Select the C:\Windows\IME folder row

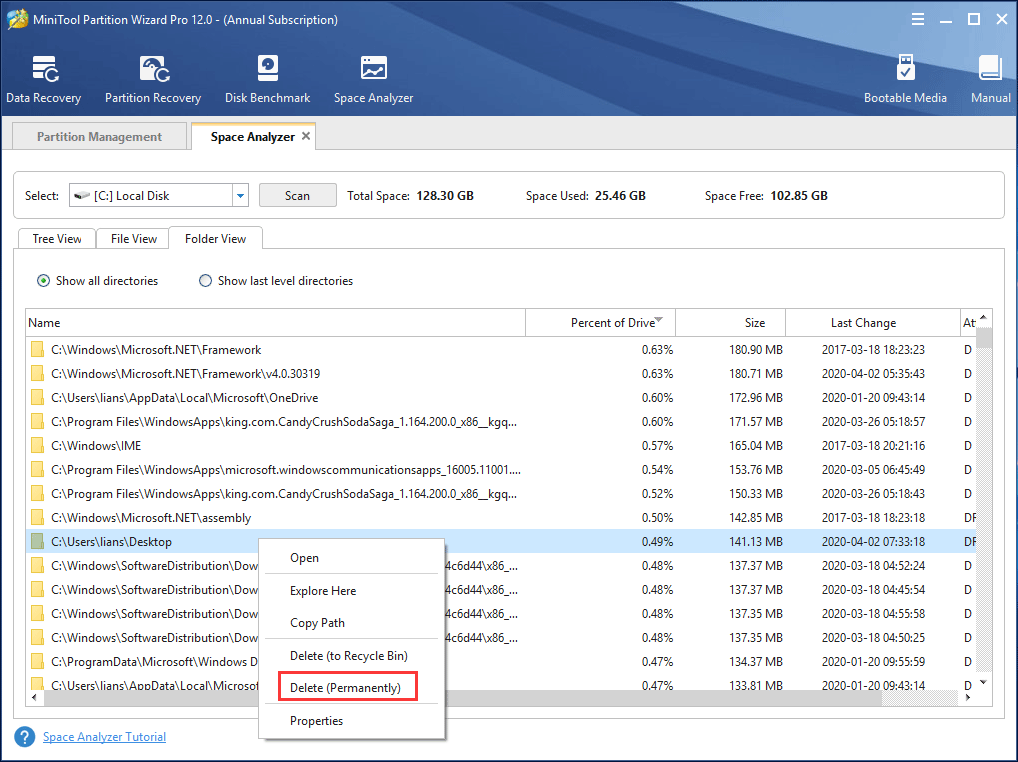tap(501, 446)
